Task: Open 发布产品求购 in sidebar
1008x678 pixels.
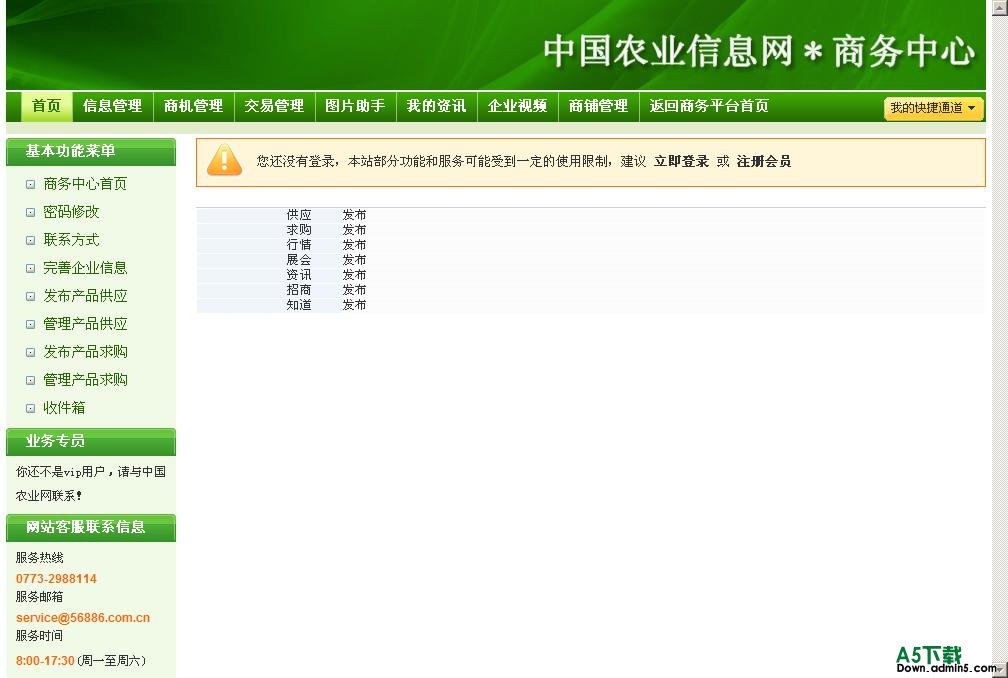Action: [x=85, y=352]
